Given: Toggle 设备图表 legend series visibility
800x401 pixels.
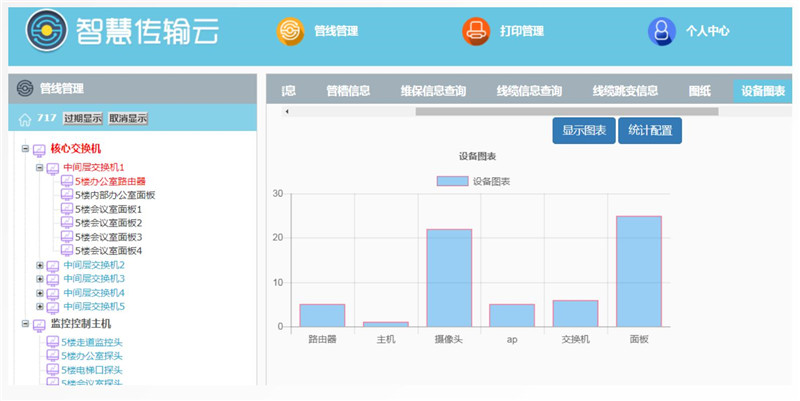Looking at the screenshot, I should (x=453, y=182).
